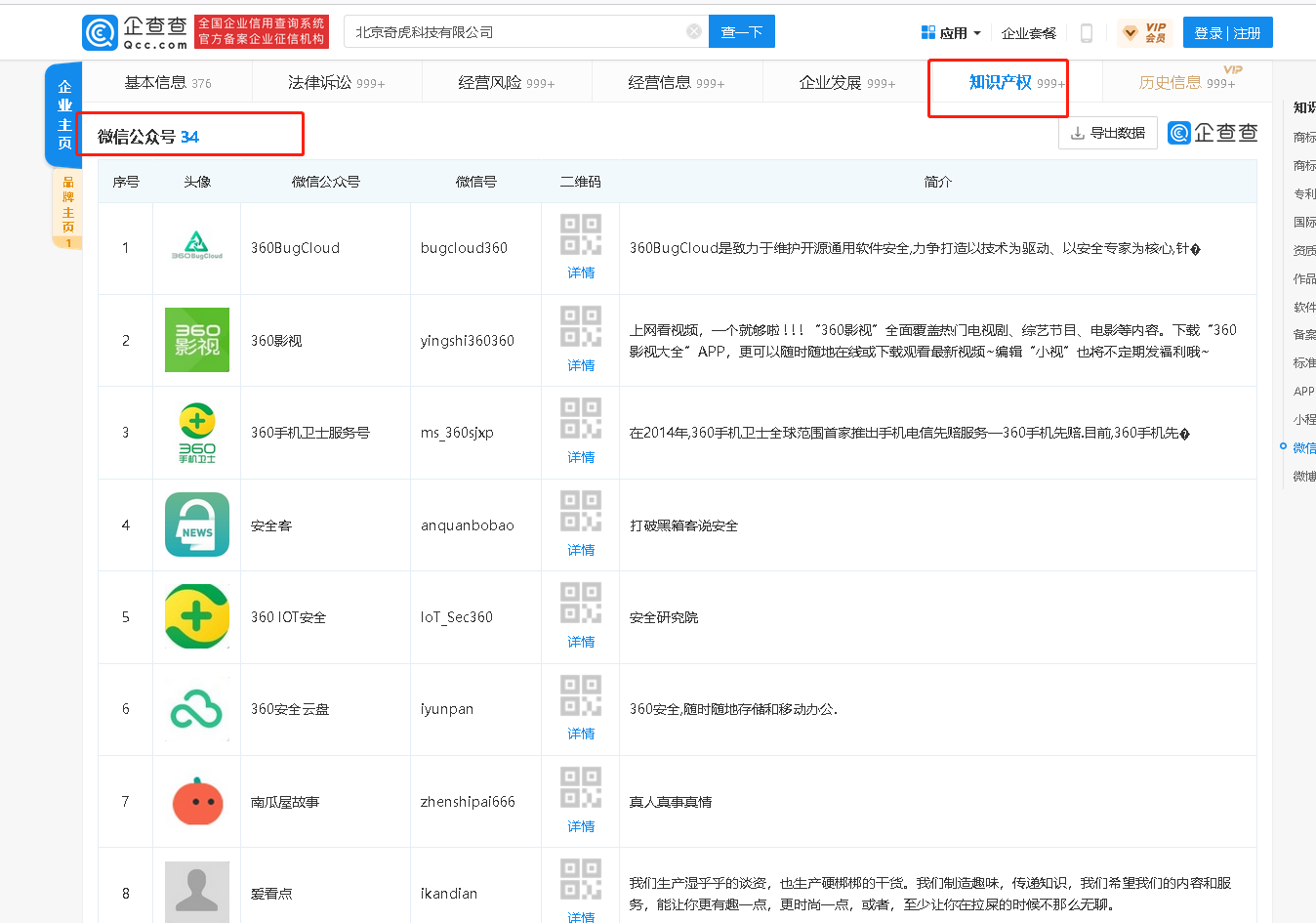
Task: Click the 查一下 search button
Action: point(742,31)
